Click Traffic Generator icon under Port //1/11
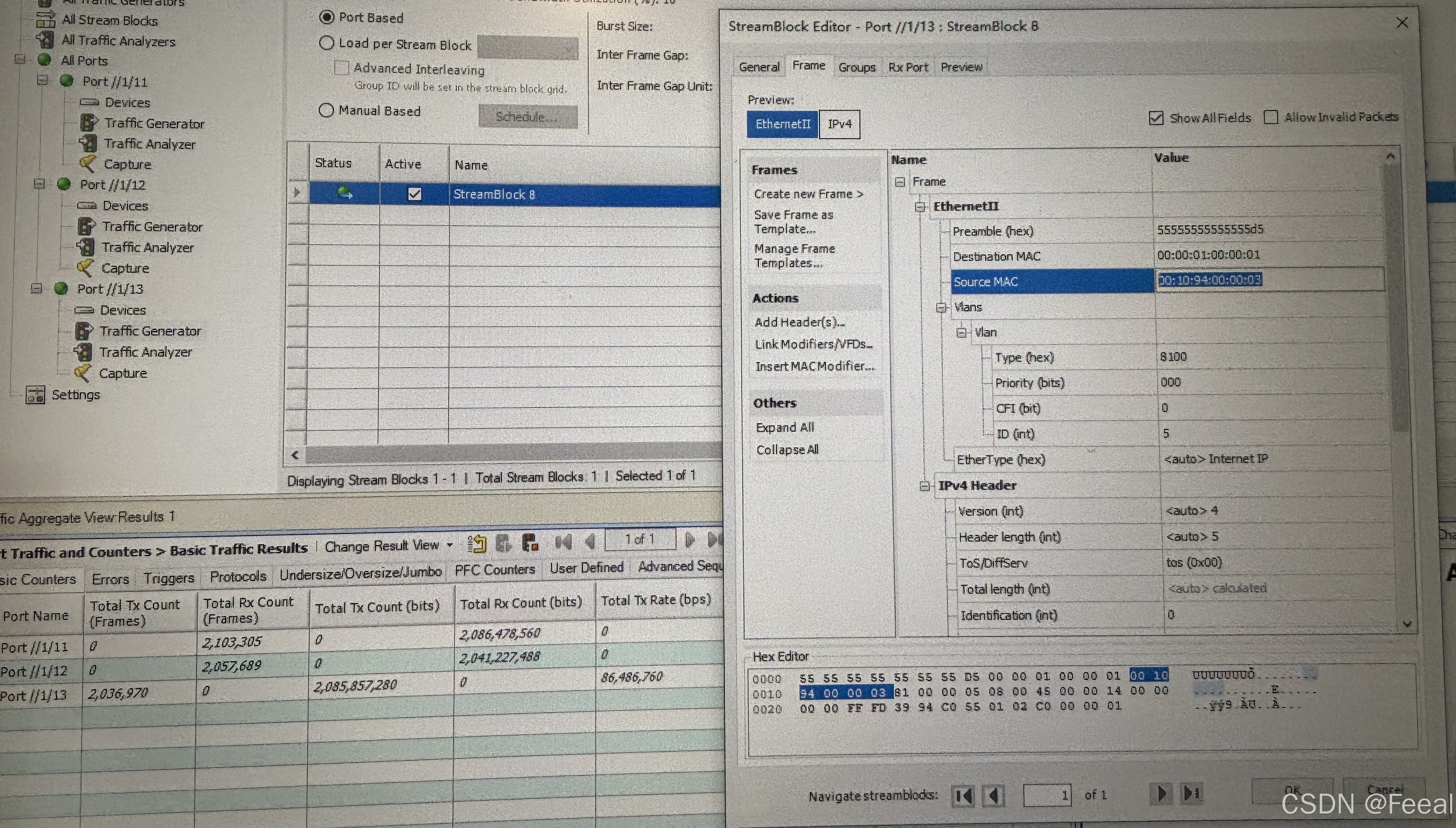Image resolution: width=1456 pixels, height=828 pixels. click(88, 123)
